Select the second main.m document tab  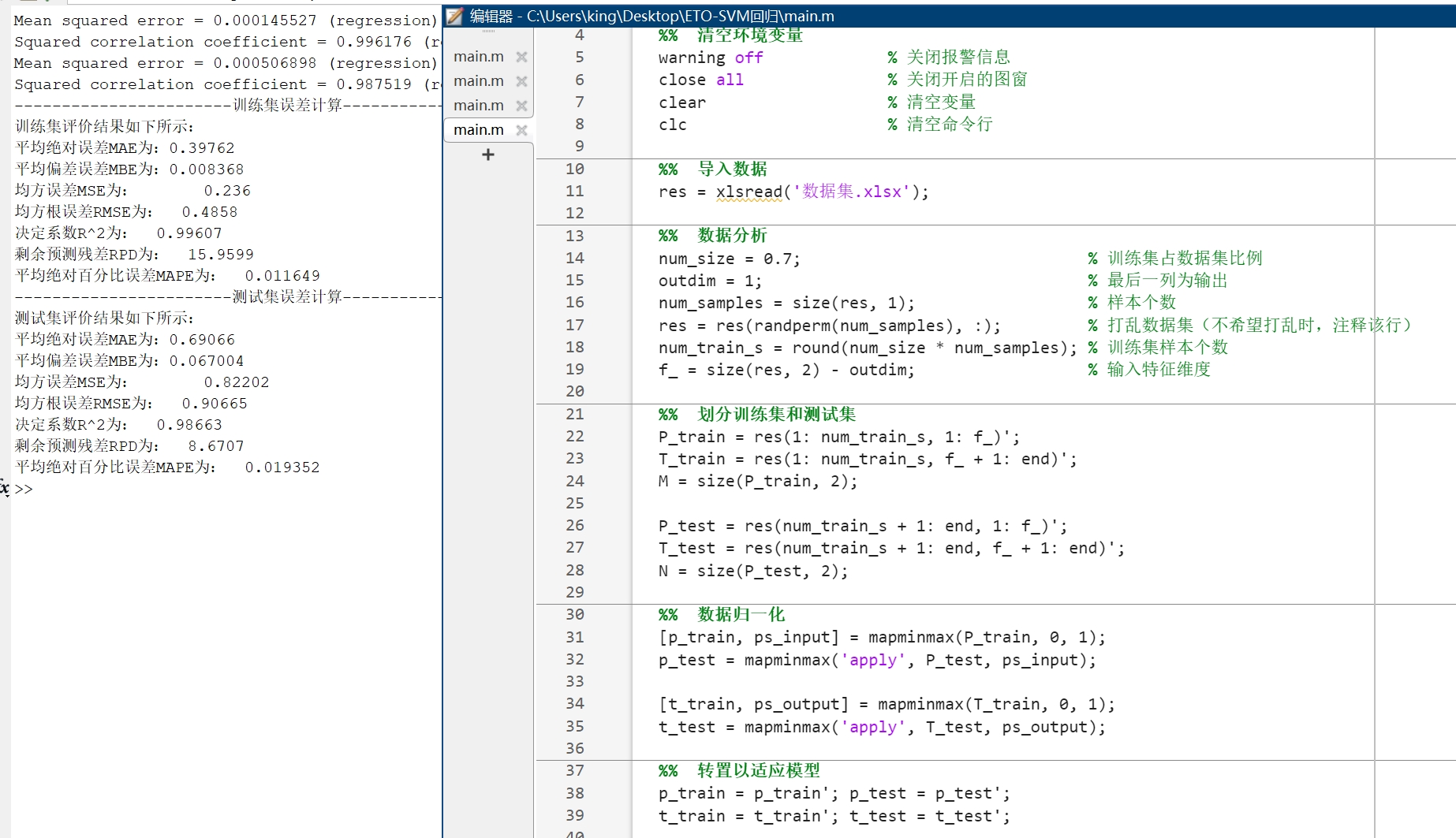pos(478,80)
